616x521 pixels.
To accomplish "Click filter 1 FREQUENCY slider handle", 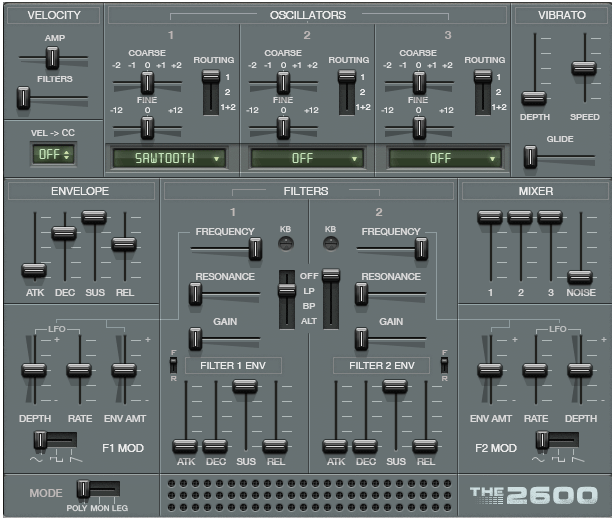I will point(255,249).
